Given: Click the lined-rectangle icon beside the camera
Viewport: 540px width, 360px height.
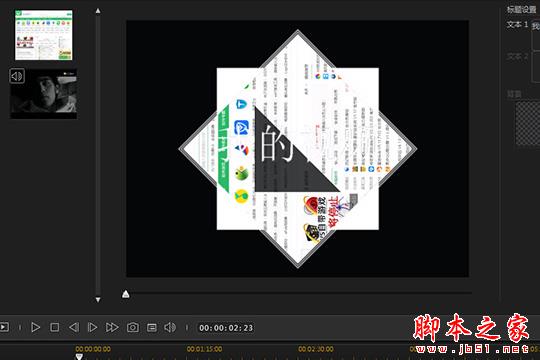Looking at the screenshot, I should (x=152, y=328).
